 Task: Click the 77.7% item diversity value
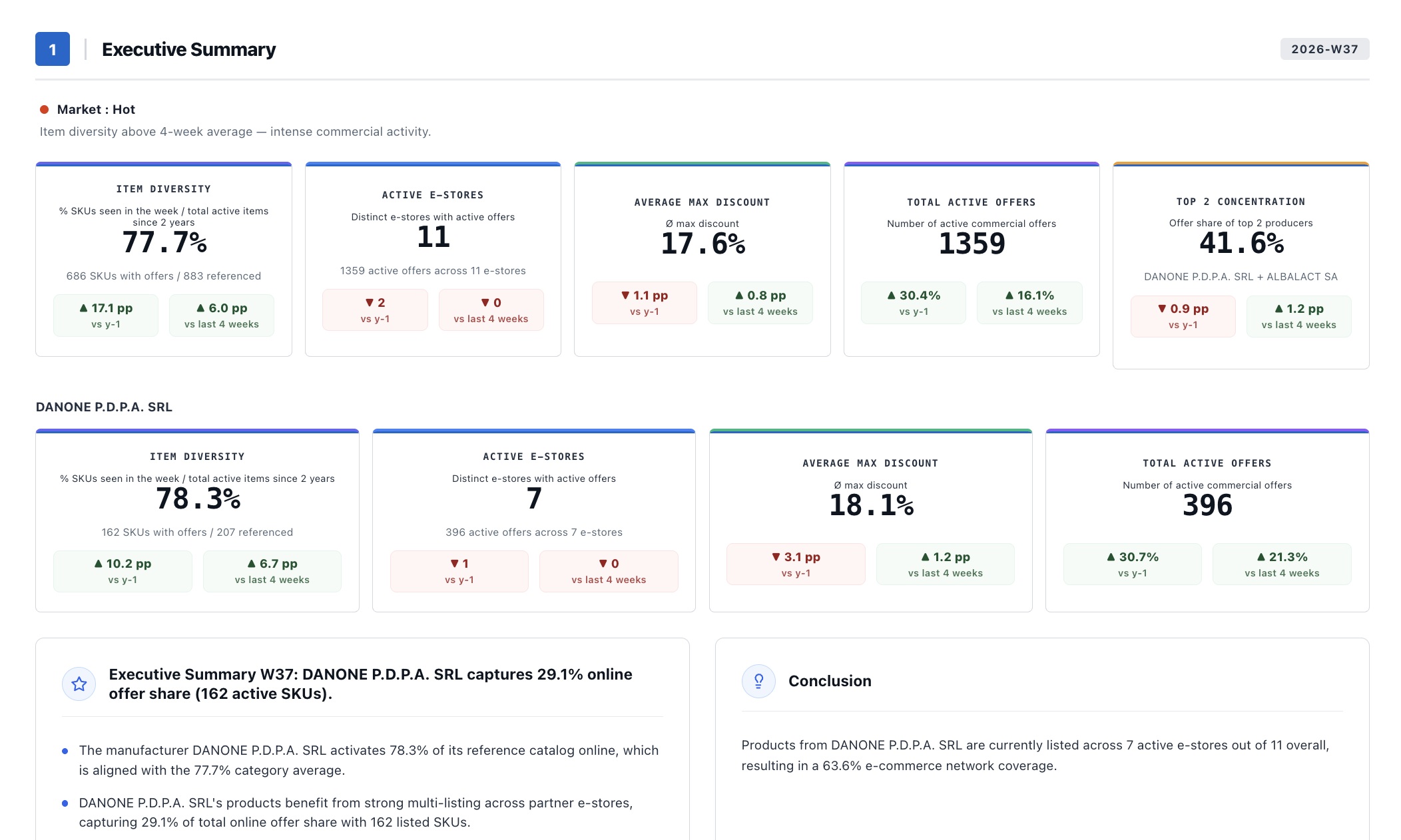click(164, 242)
